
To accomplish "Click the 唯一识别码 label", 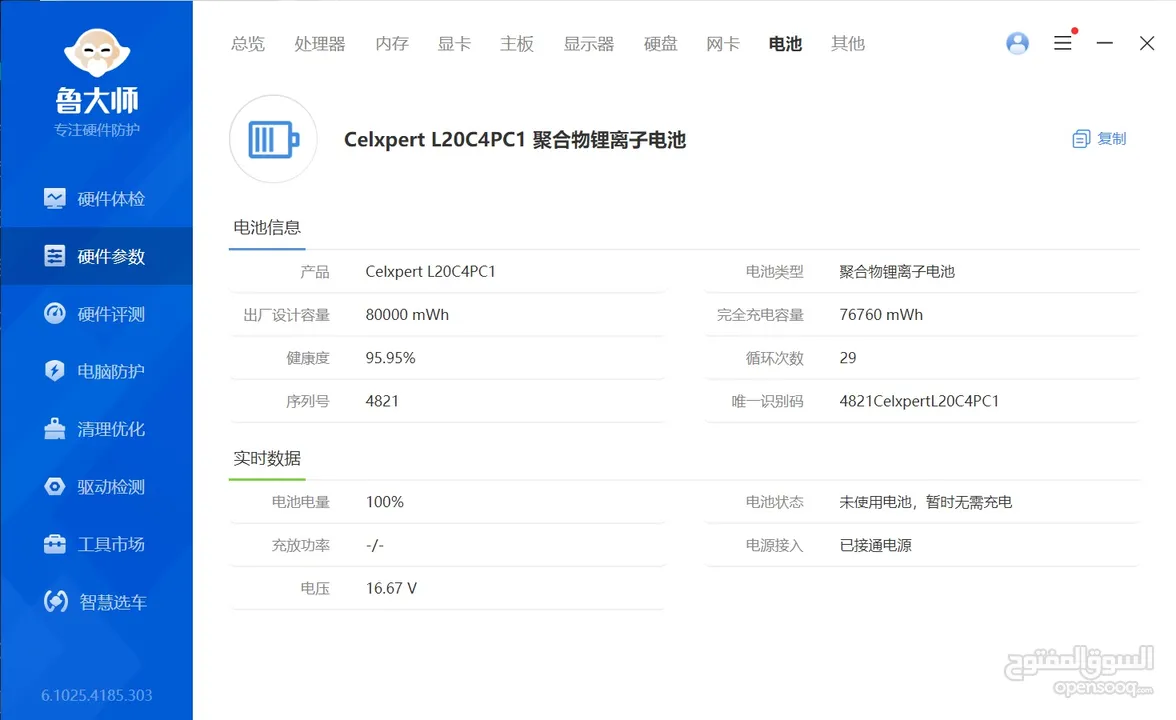I will coord(767,401).
